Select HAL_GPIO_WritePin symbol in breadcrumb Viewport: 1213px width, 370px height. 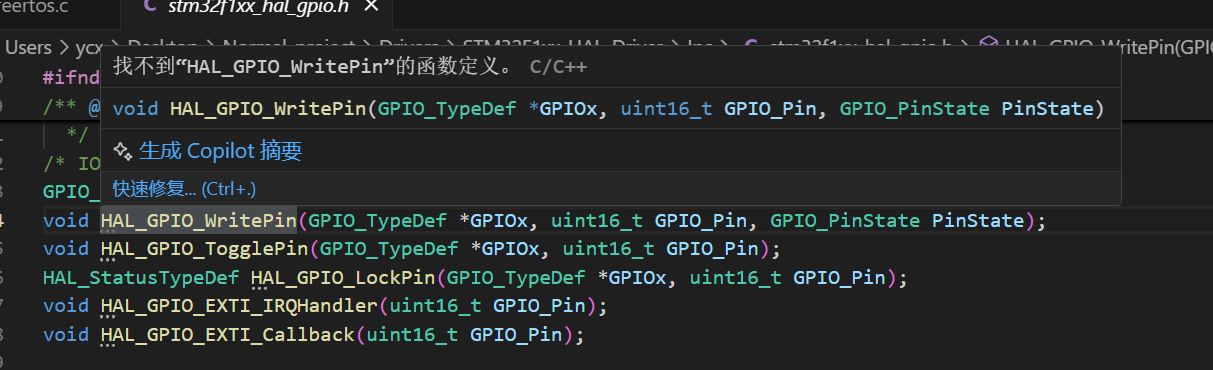pos(1108,46)
